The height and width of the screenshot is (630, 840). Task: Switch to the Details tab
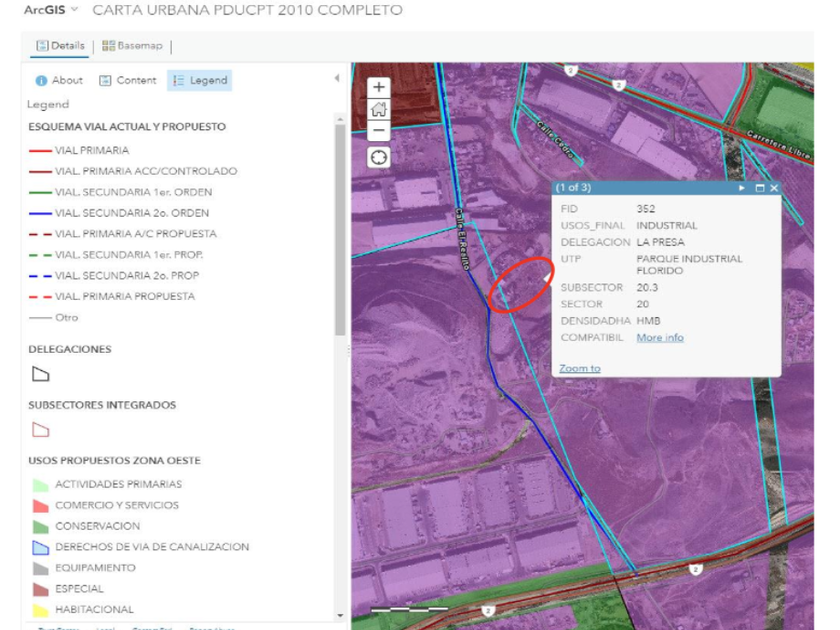(60, 46)
